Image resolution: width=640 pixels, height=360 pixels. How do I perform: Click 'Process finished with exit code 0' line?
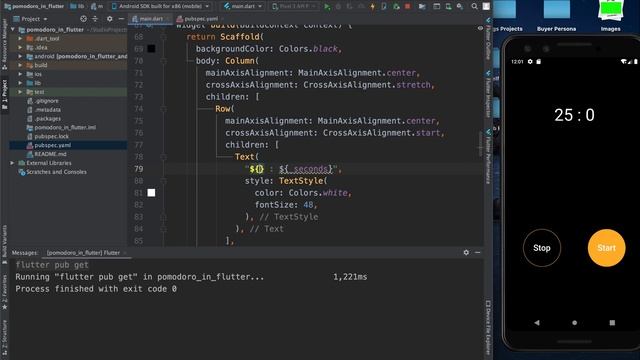[x=96, y=289]
